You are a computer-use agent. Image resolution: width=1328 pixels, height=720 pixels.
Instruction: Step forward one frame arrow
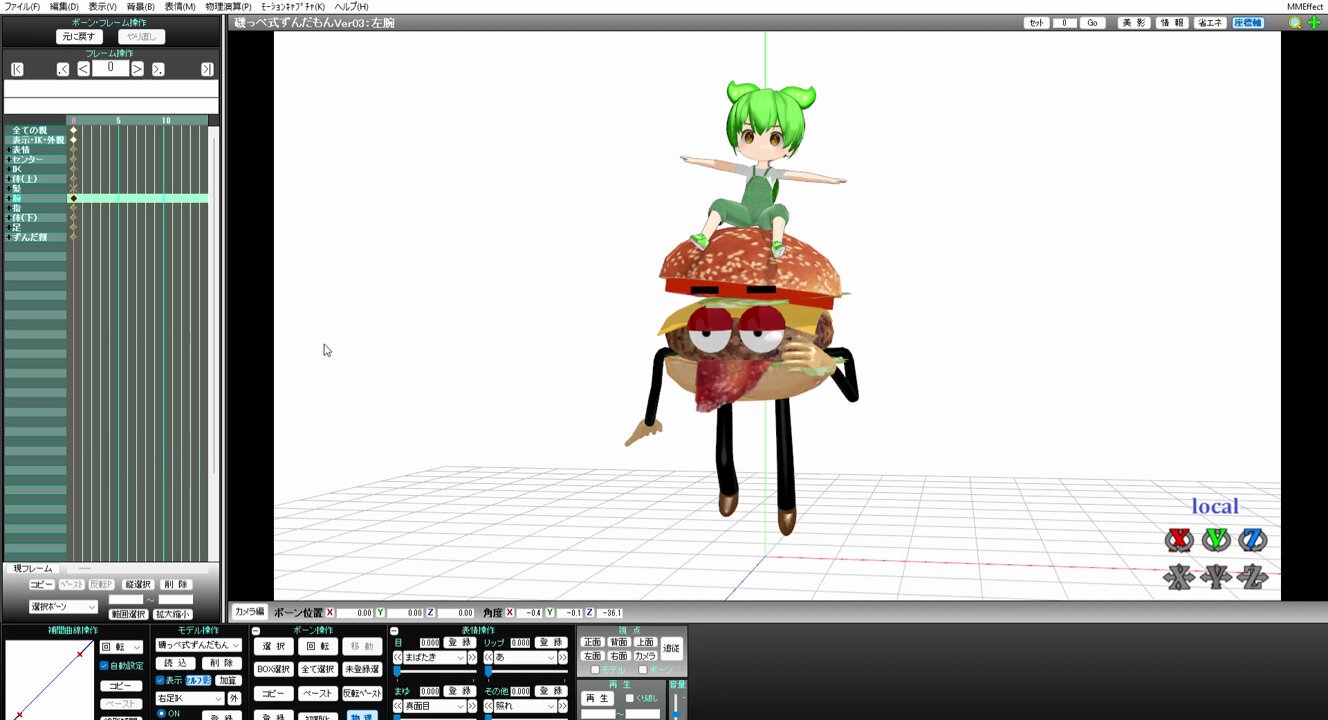pyautogui.click(x=137, y=69)
